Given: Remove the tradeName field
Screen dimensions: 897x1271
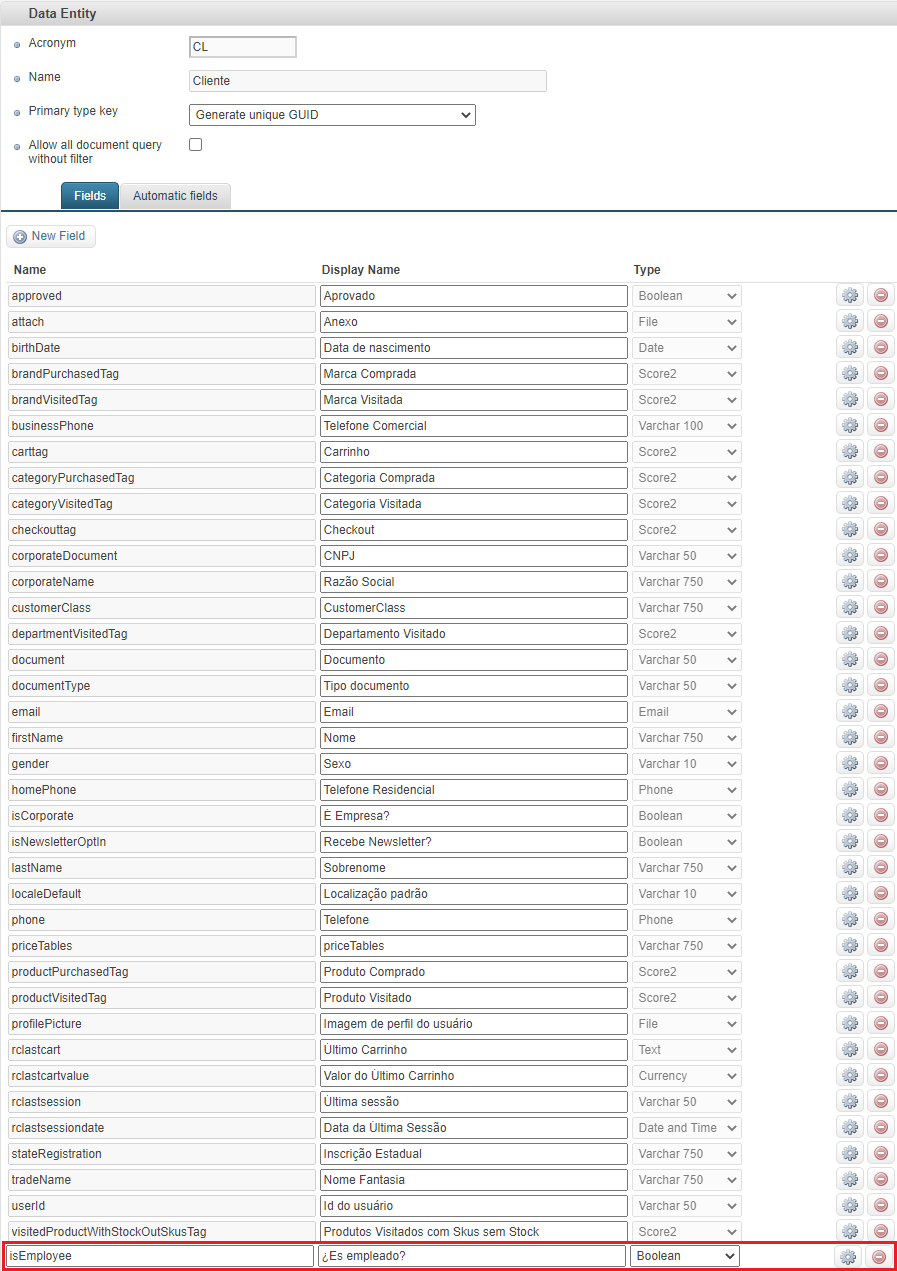Looking at the screenshot, I should 881,1179.
